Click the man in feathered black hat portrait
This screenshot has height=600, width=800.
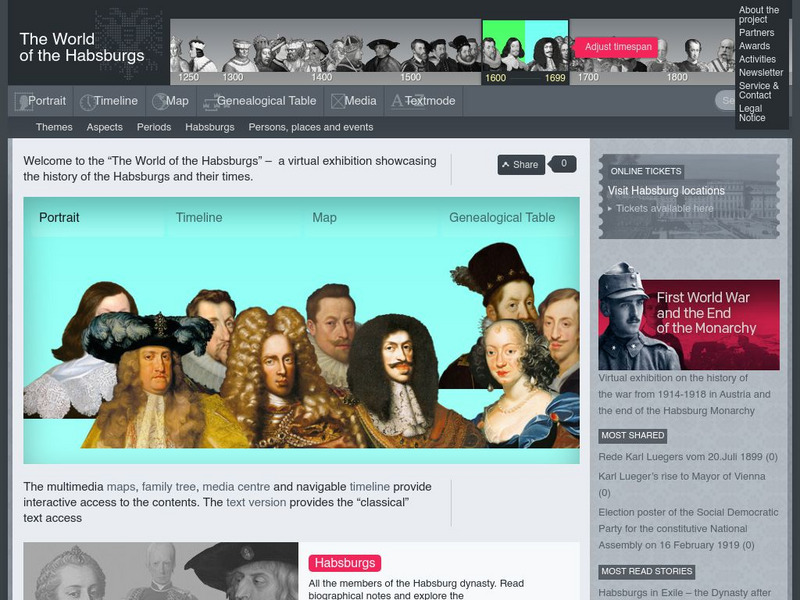coord(151,375)
